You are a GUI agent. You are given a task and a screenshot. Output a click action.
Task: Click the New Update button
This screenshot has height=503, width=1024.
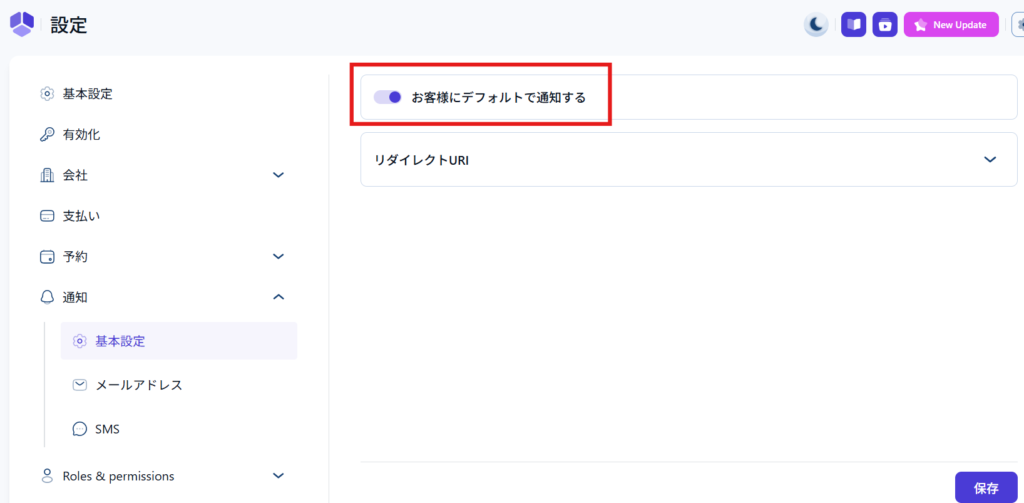951,25
